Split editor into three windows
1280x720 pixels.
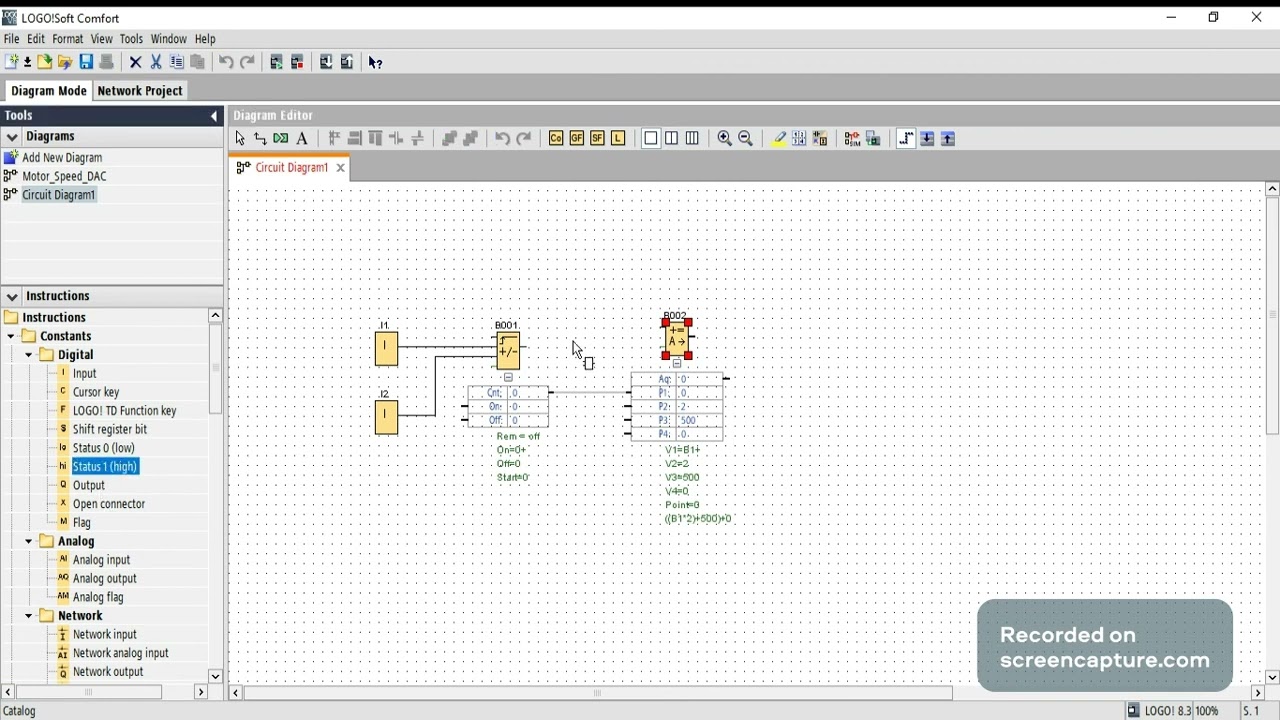692,139
